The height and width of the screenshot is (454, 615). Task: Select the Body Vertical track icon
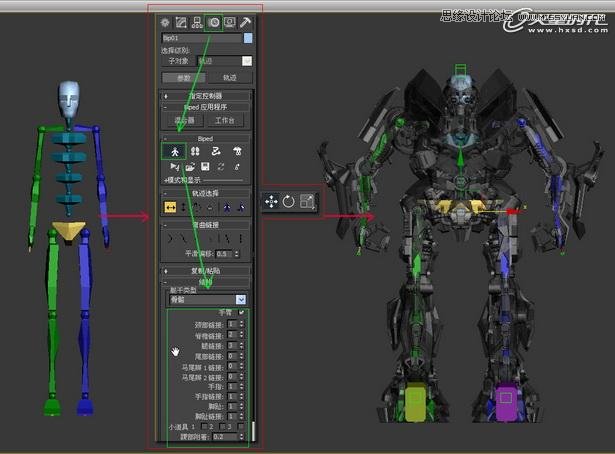tap(184, 207)
